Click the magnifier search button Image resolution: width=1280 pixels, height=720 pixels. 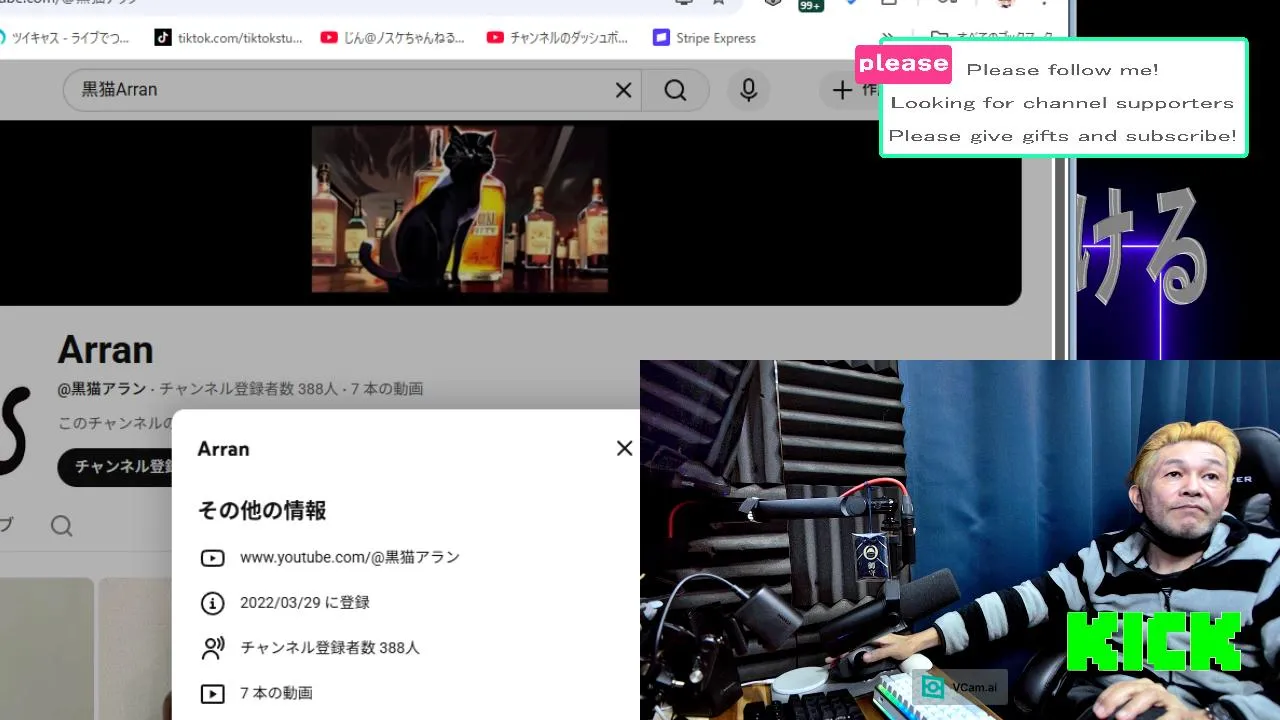point(675,90)
